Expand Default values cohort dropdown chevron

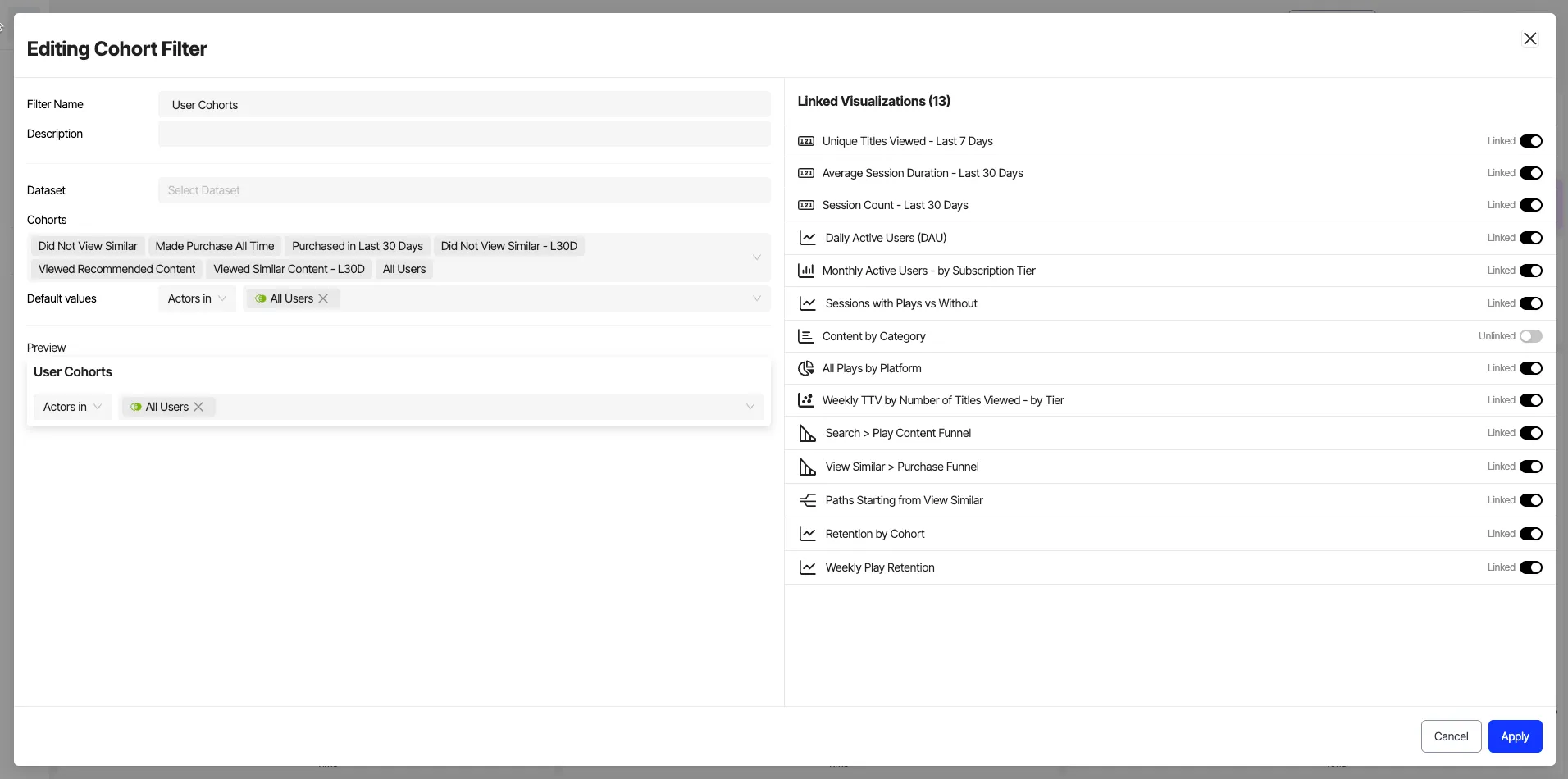(757, 298)
